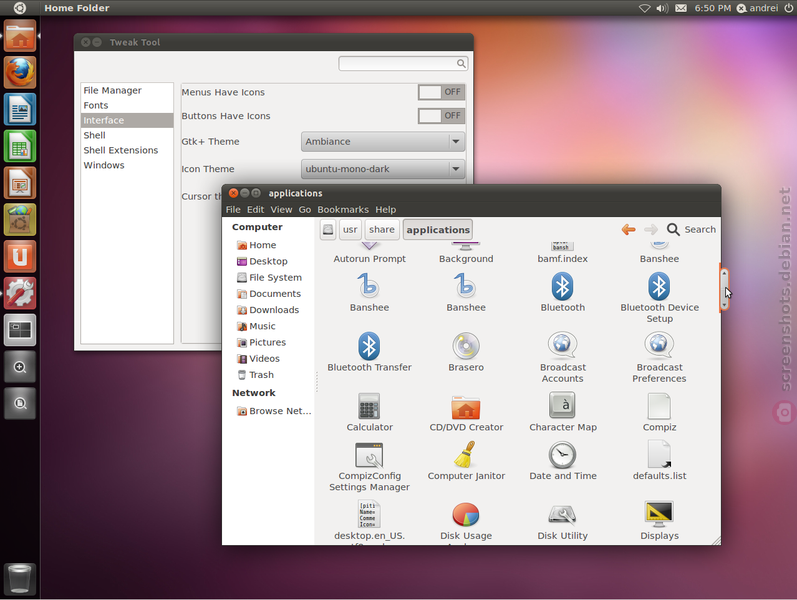This screenshot has height=600, width=797.
Task: Select Windows in Tweak Tool sidebar
Action: pyautogui.click(x=127, y=165)
